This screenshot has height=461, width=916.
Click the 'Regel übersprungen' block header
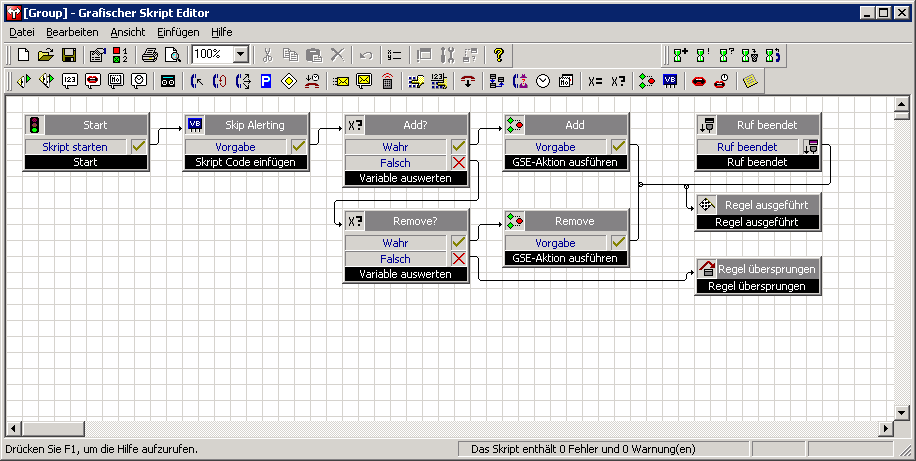tap(767, 269)
